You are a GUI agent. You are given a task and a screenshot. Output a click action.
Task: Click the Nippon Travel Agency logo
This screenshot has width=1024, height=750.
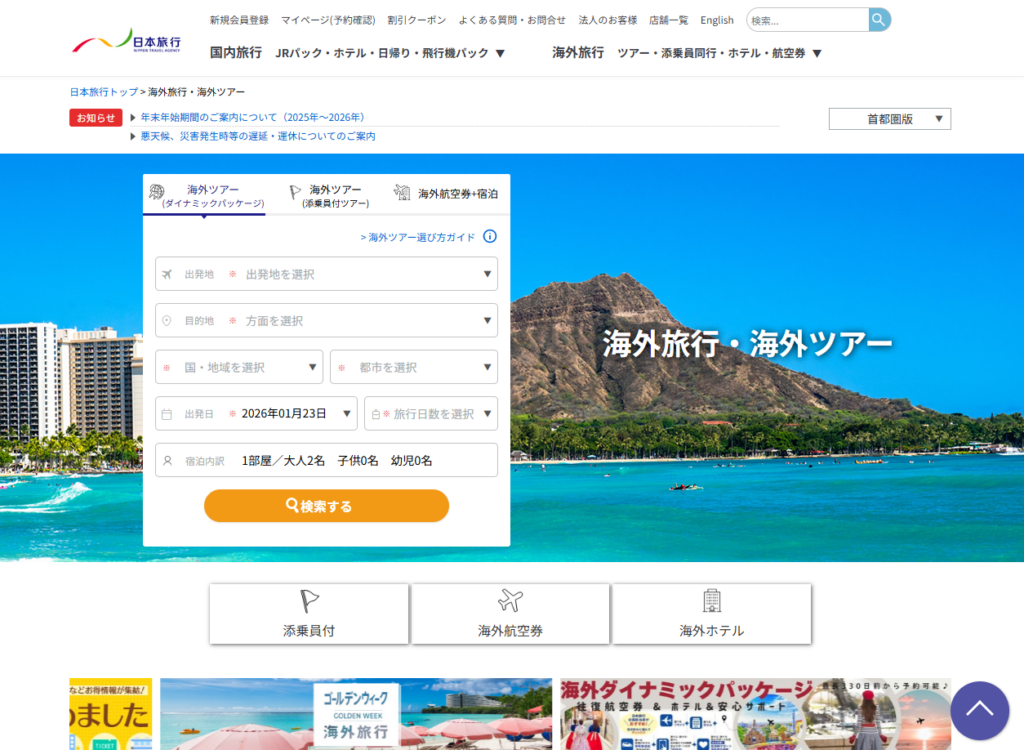click(126, 44)
